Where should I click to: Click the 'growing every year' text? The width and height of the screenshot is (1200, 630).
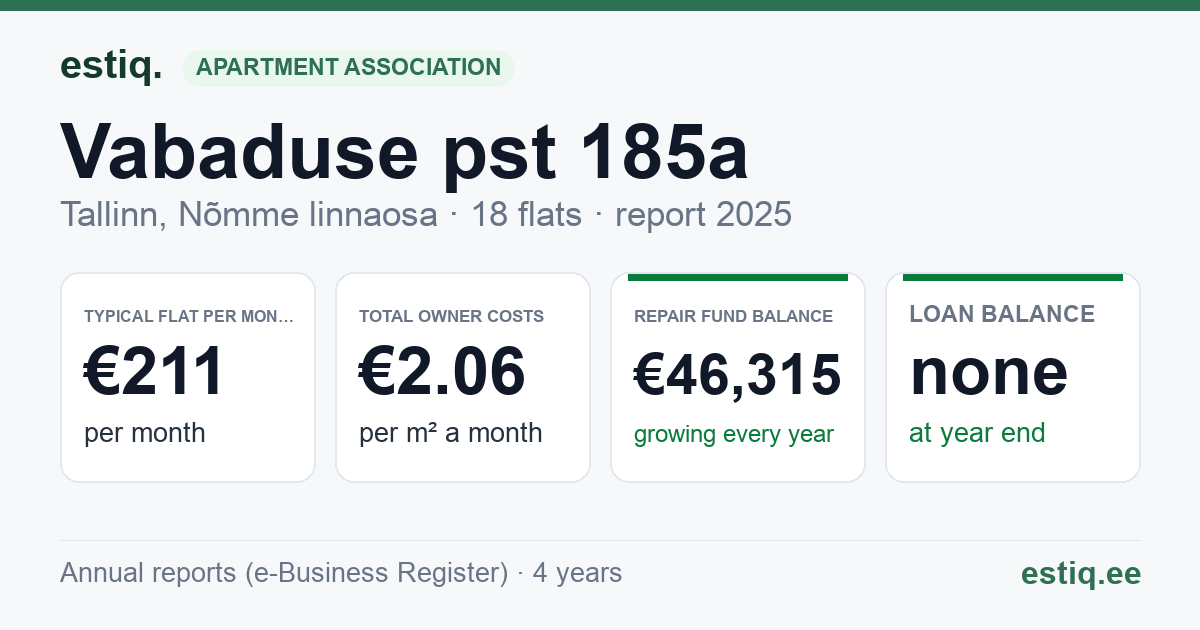pos(734,435)
